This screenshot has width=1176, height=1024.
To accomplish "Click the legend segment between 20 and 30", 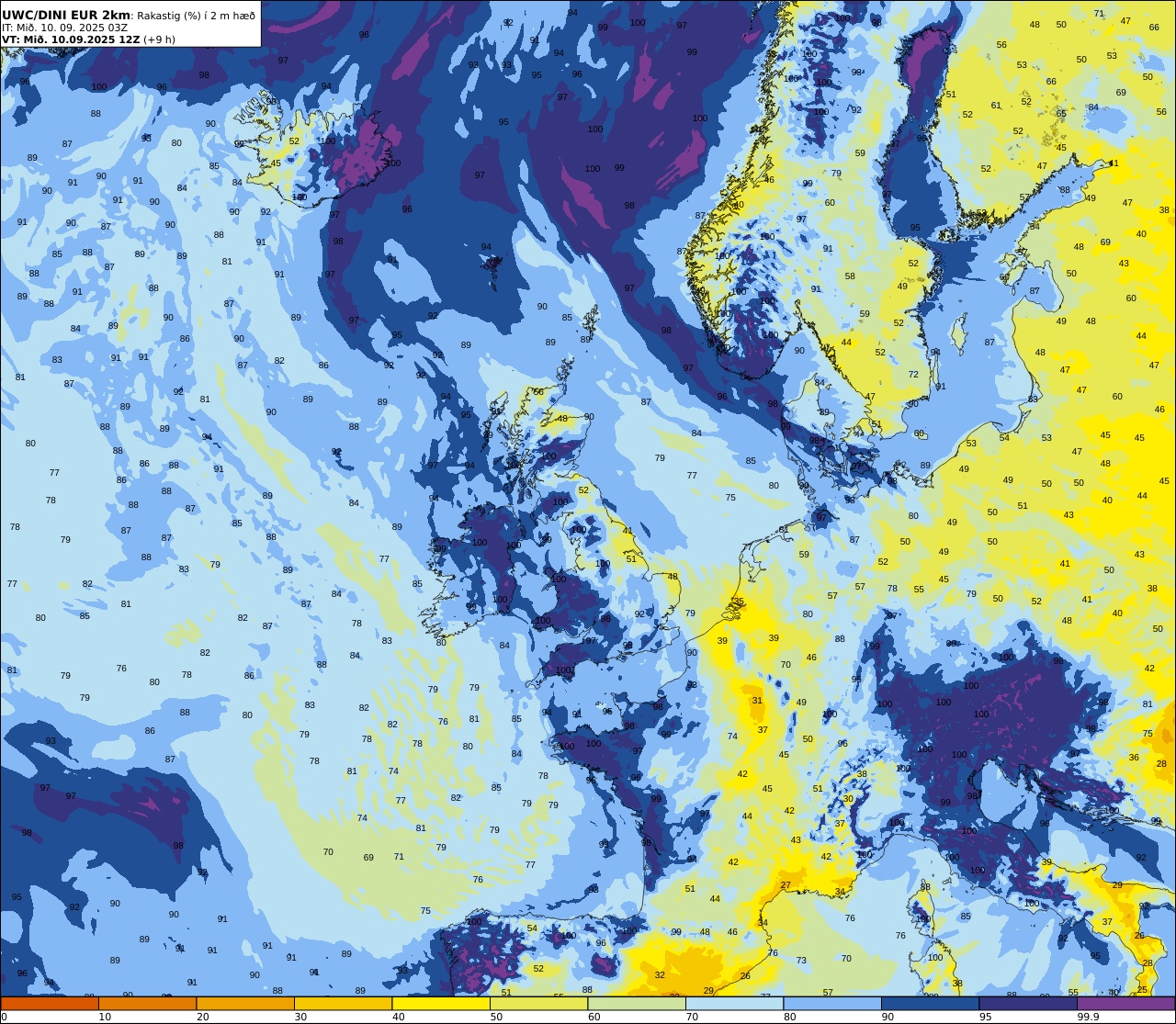I will 245,1004.
